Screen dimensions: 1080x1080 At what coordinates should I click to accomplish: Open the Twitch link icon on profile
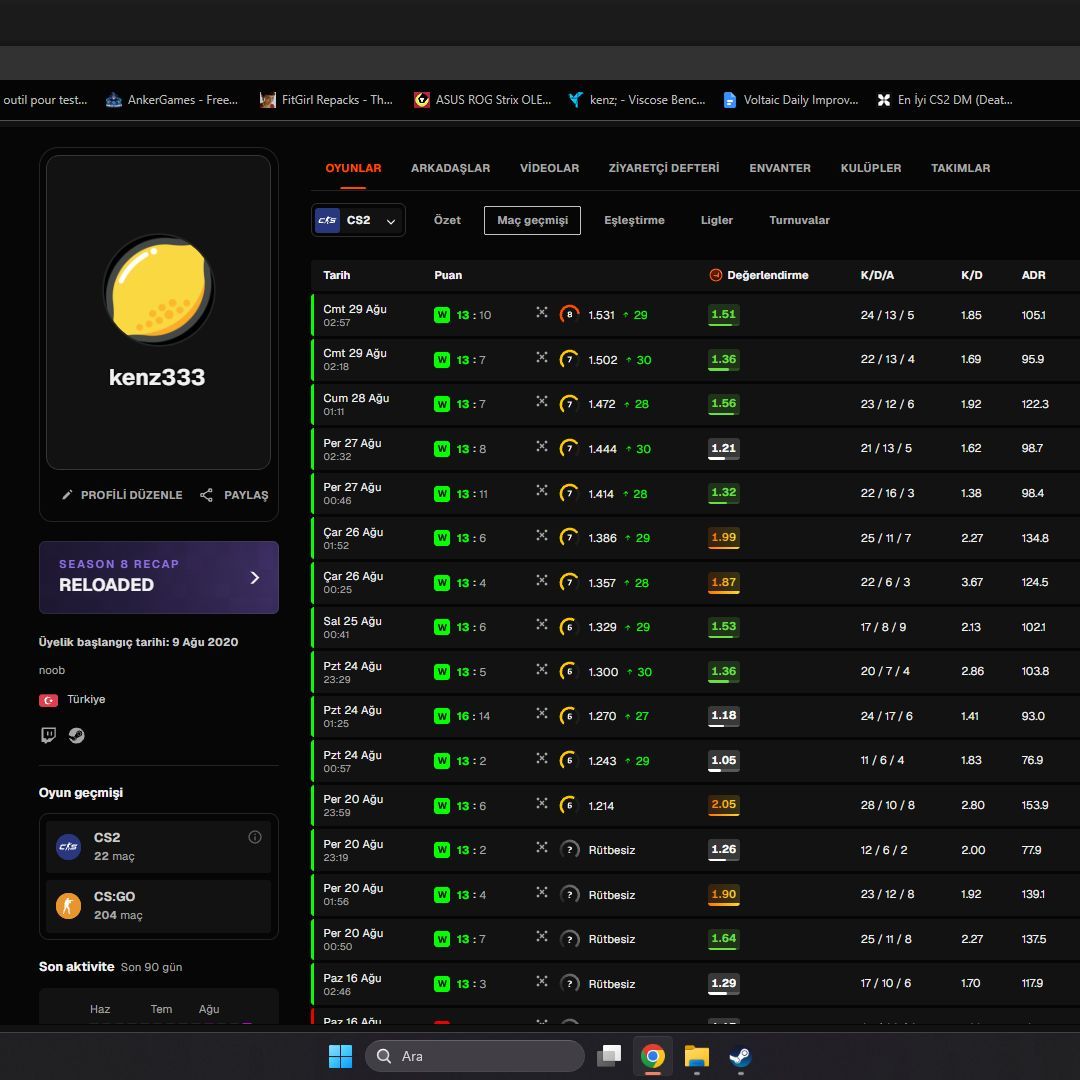pos(48,735)
